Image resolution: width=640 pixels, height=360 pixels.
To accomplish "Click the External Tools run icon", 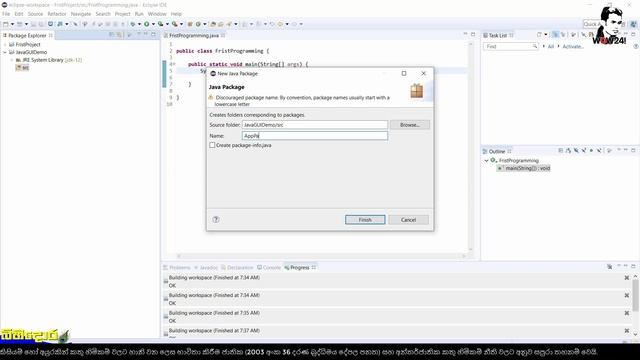I will (x=175, y=24).
